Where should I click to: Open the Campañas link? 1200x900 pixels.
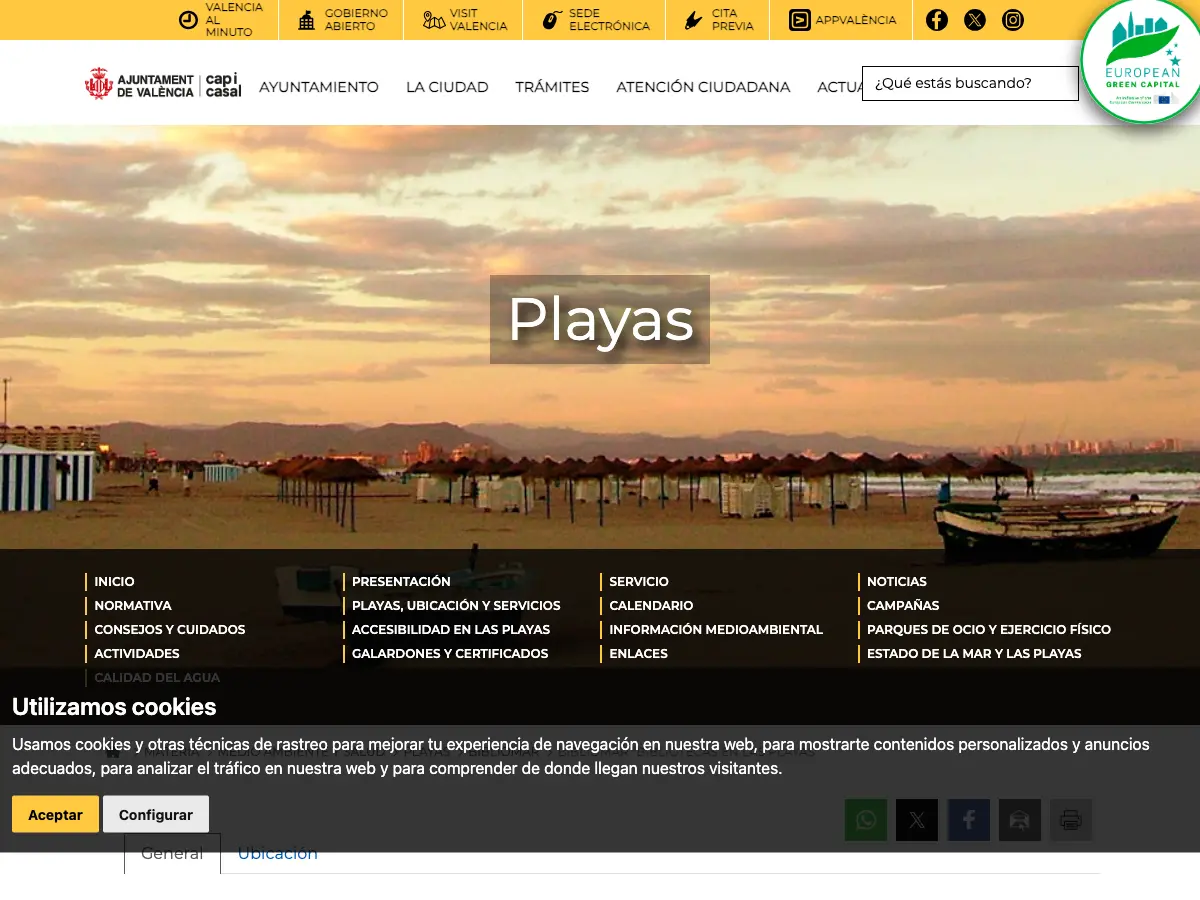coord(903,605)
